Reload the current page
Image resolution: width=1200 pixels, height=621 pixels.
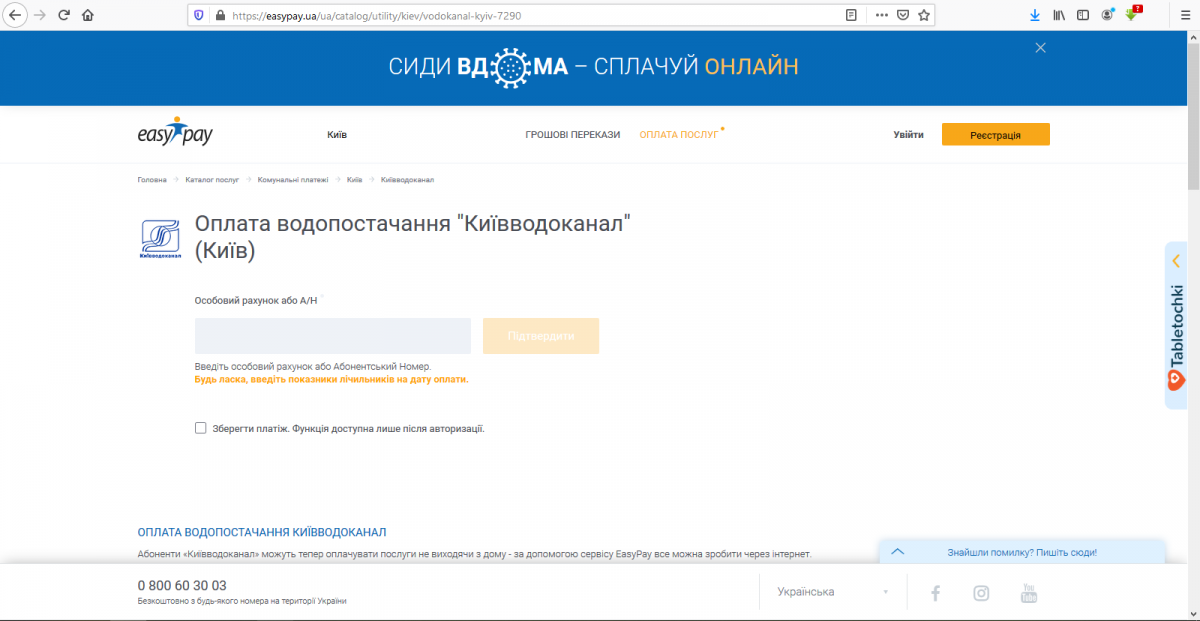pos(64,15)
